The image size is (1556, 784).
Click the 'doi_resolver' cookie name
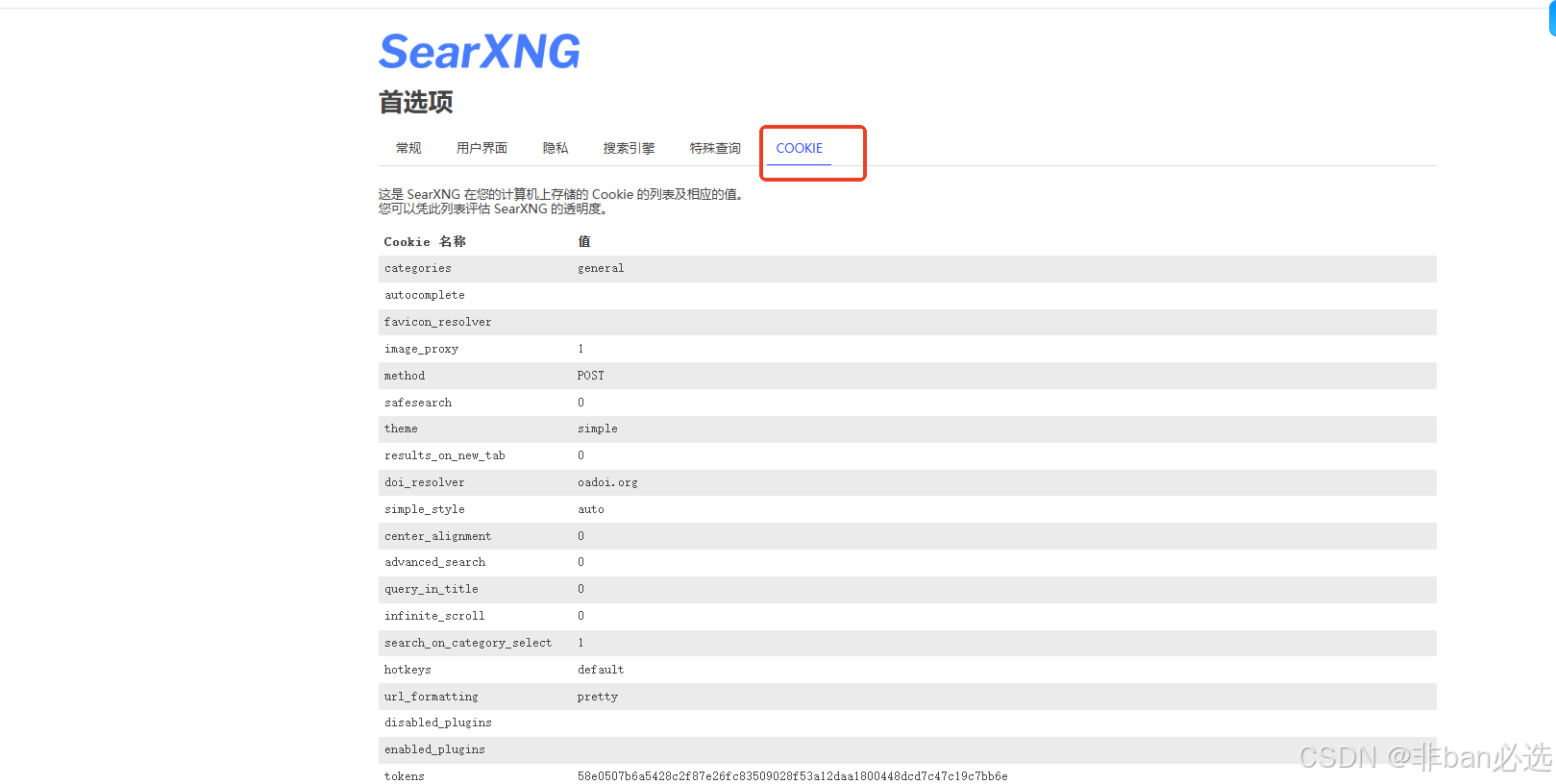pyautogui.click(x=425, y=483)
